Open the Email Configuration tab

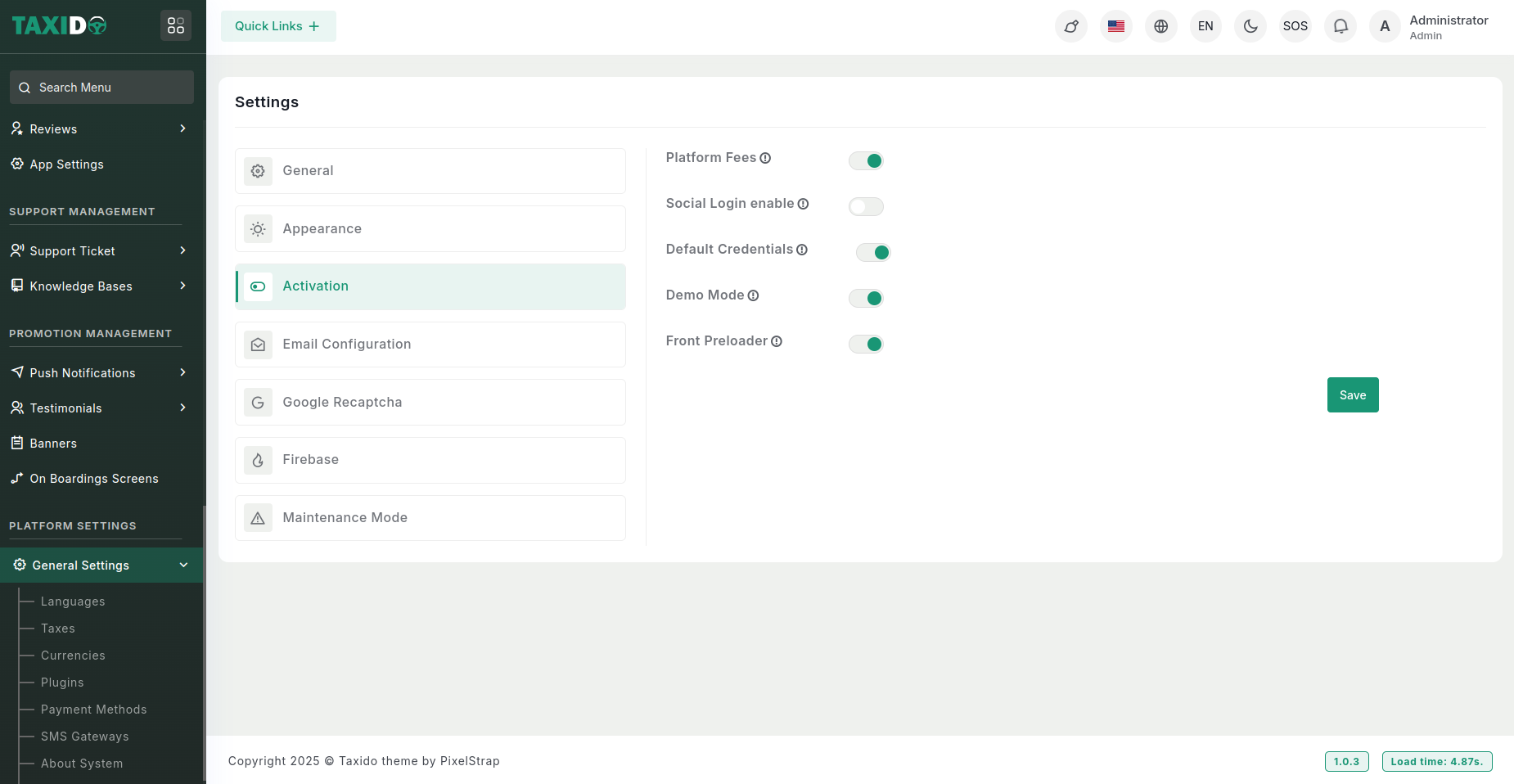pos(430,345)
